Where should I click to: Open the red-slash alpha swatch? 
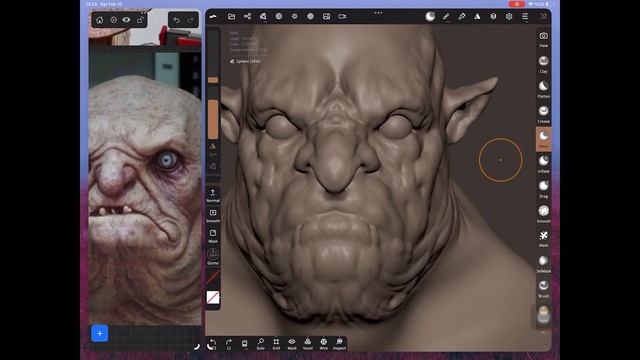(213, 278)
